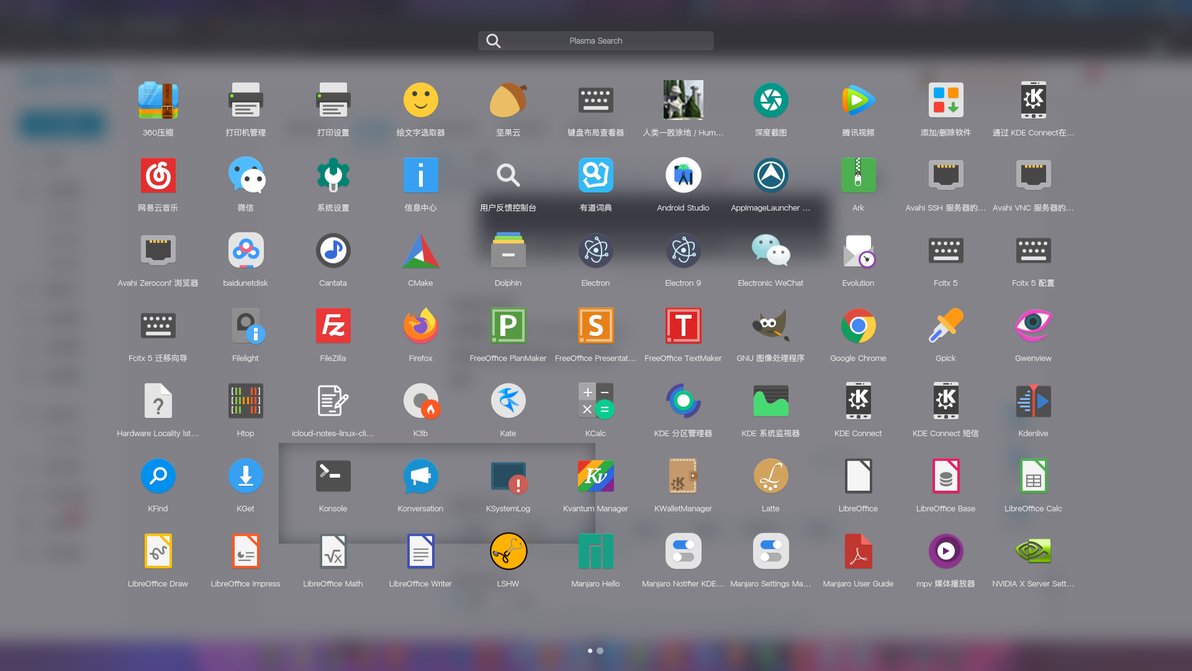Open FreeOffice TextMaker
Image resolution: width=1192 pixels, height=671 pixels.
pos(683,326)
